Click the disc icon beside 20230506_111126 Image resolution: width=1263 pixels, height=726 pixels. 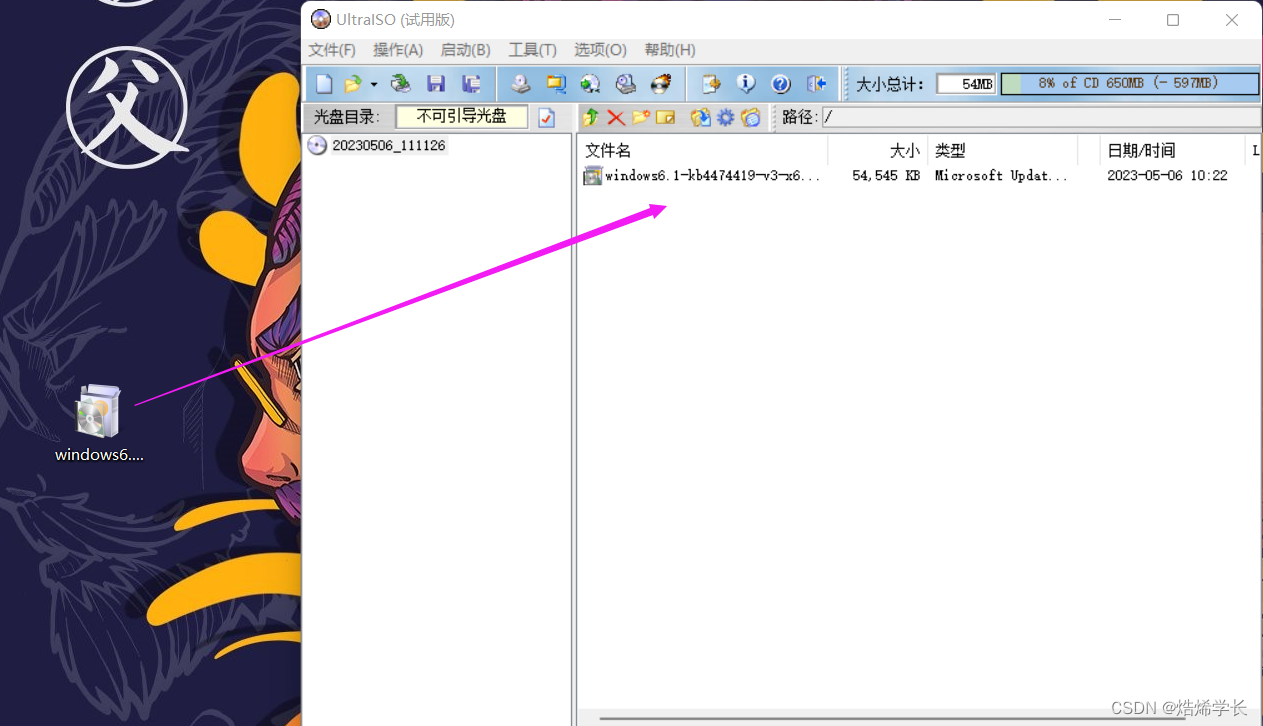(x=317, y=146)
